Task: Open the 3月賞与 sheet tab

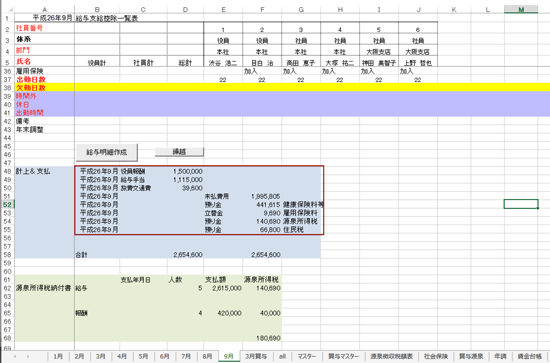Action: [x=256, y=356]
